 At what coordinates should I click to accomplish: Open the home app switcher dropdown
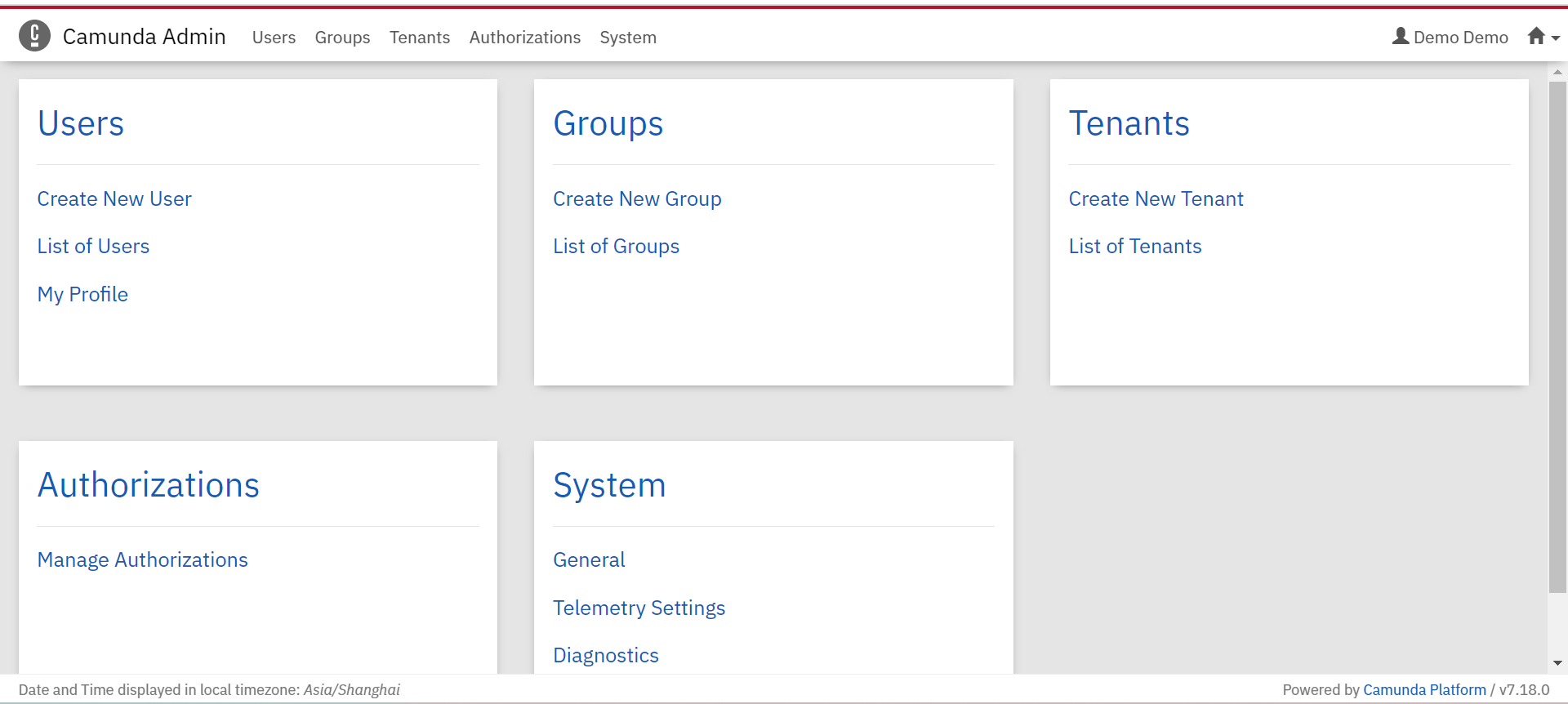pos(1543,37)
